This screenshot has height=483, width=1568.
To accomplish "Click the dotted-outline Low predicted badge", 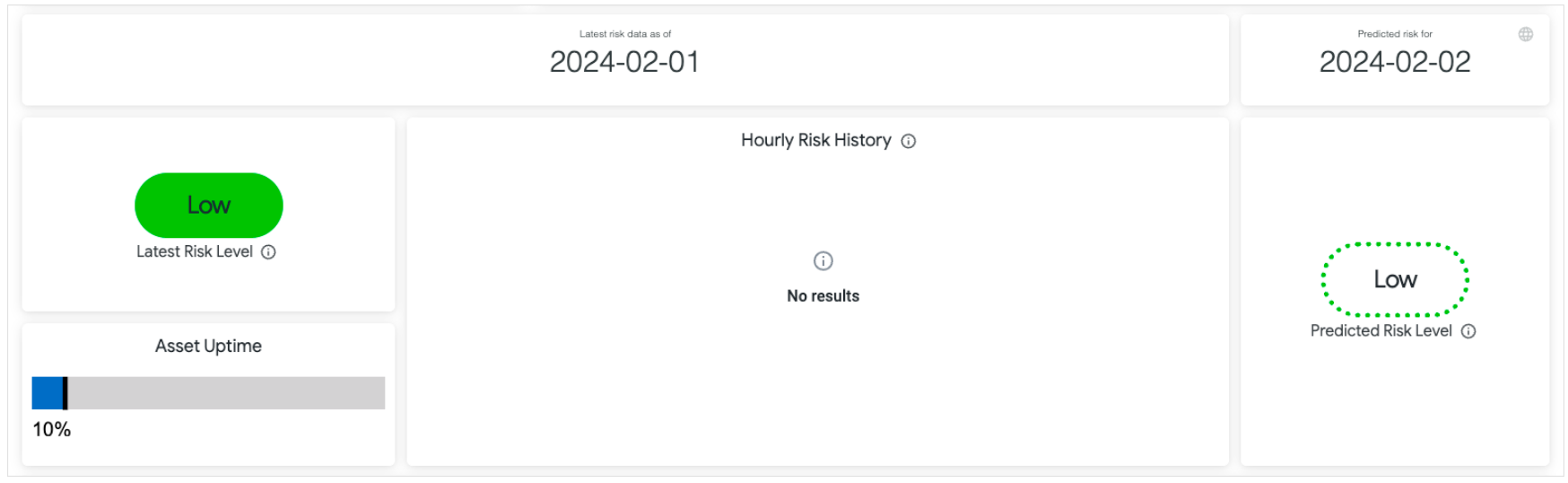I will [x=1395, y=279].
